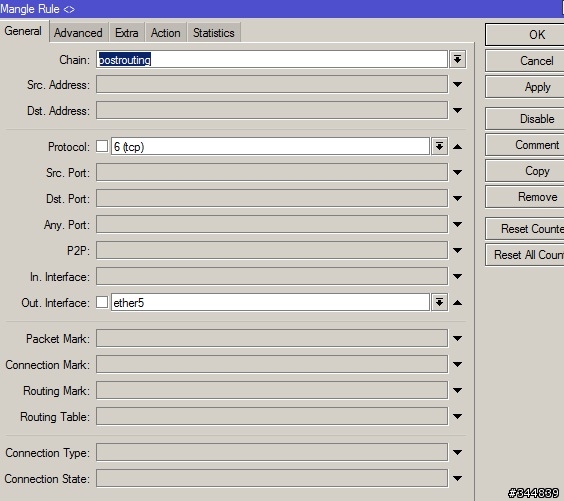Reset Counters for this rule
Screen dimensions: 564x501
pyautogui.click(x=525, y=228)
